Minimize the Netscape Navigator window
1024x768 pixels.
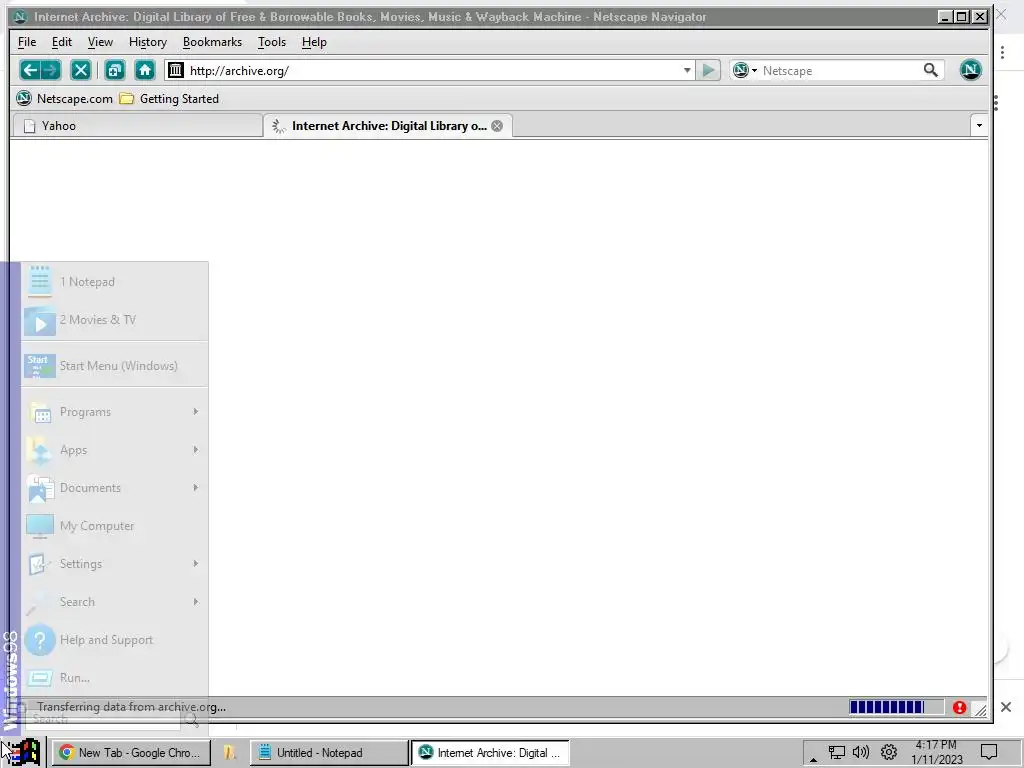[944, 17]
